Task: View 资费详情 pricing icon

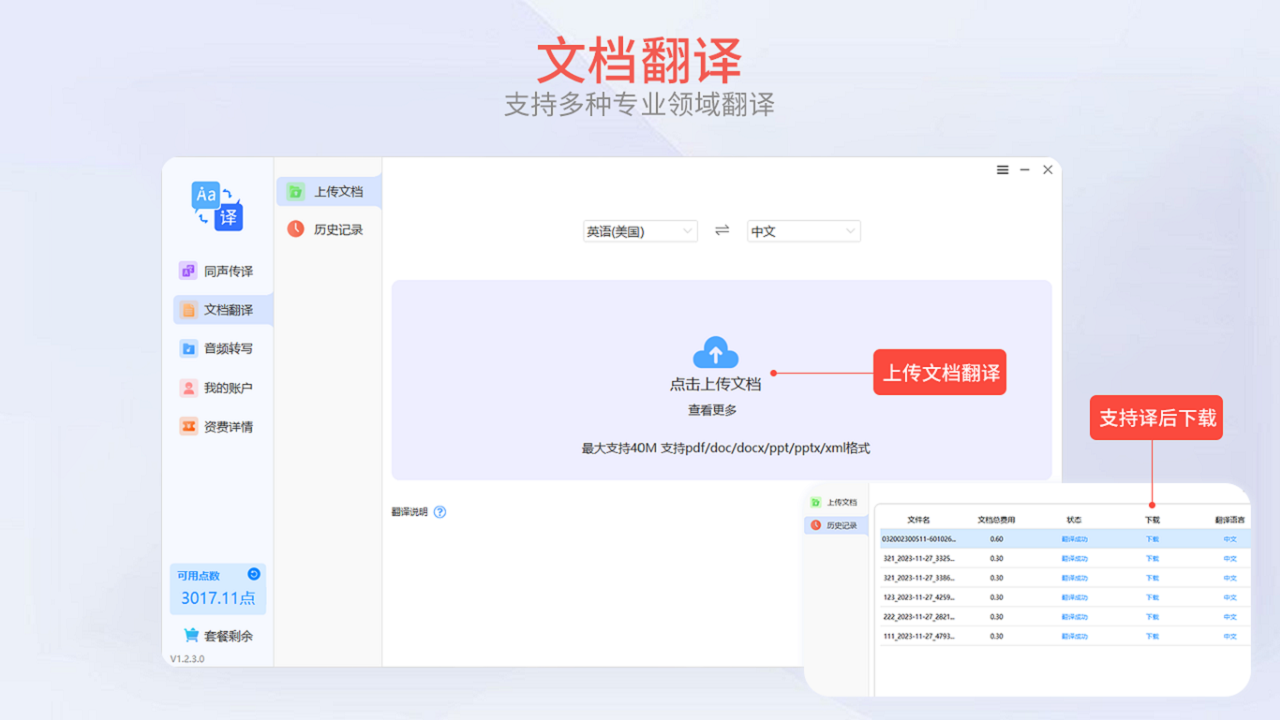Action: click(189, 427)
